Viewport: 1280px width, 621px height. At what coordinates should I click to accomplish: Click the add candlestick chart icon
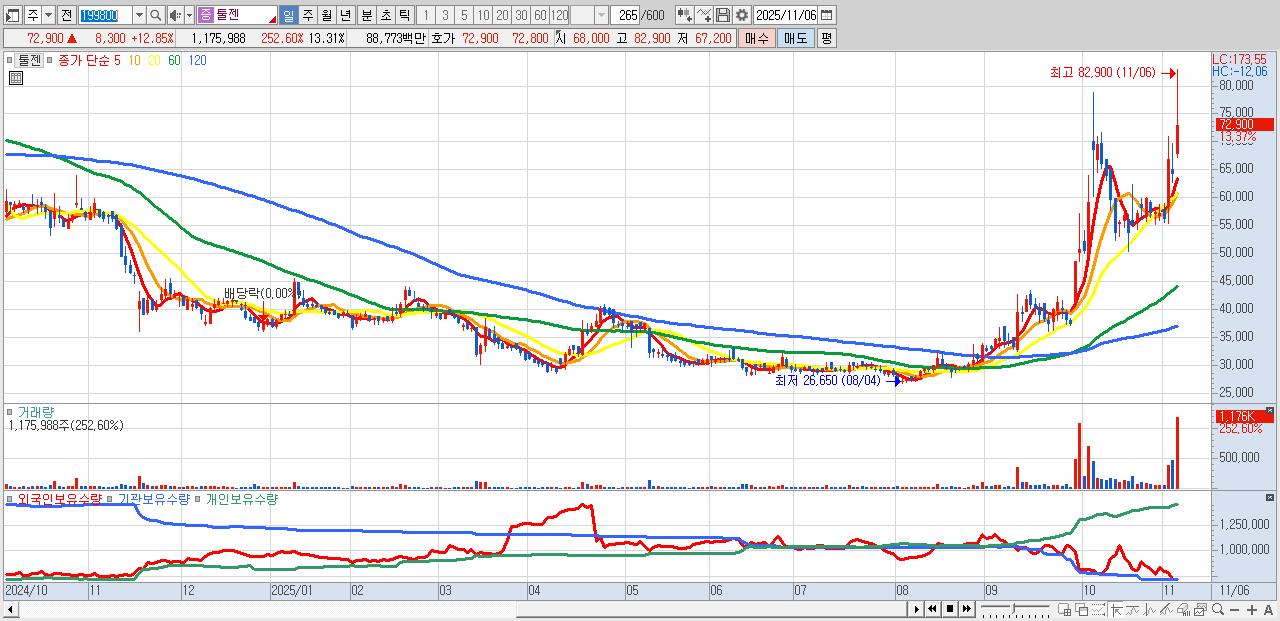tap(685, 16)
